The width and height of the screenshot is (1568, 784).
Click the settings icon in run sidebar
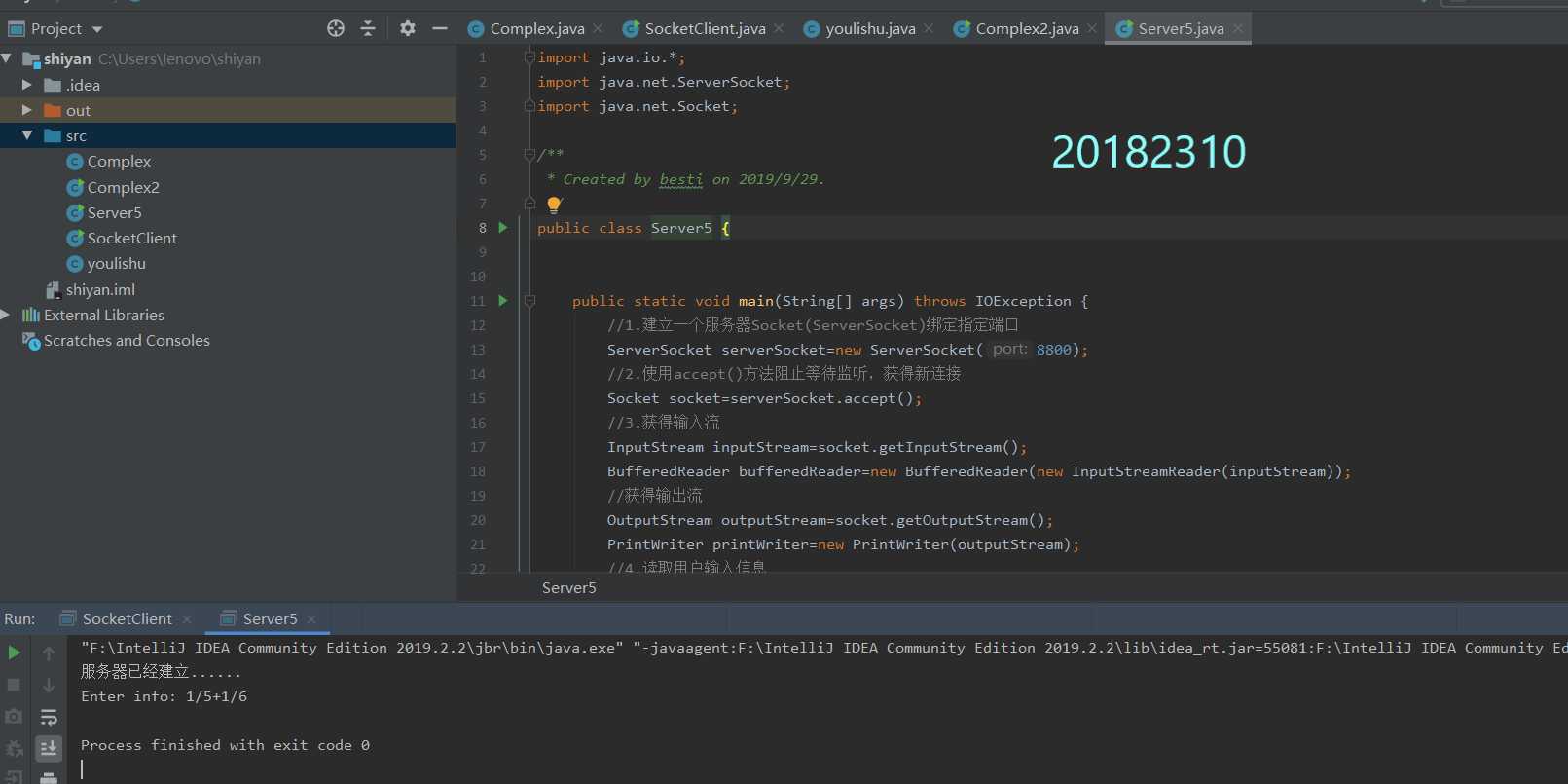pyautogui.click(x=14, y=749)
